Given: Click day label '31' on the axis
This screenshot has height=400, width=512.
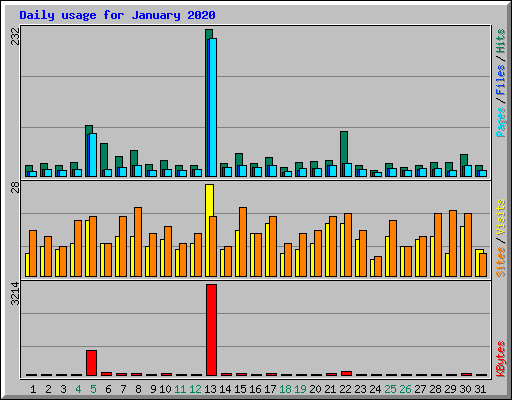Looking at the screenshot, I should (x=480, y=389).
